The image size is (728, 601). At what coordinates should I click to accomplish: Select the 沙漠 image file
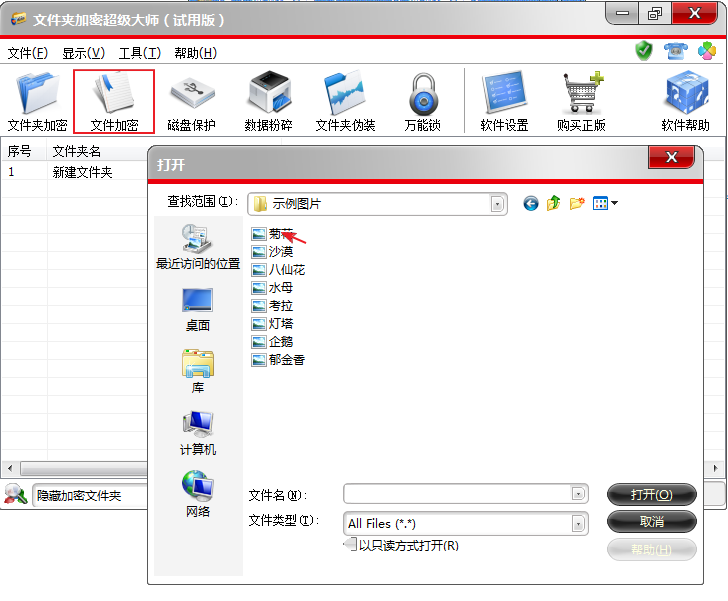(272, 252)
